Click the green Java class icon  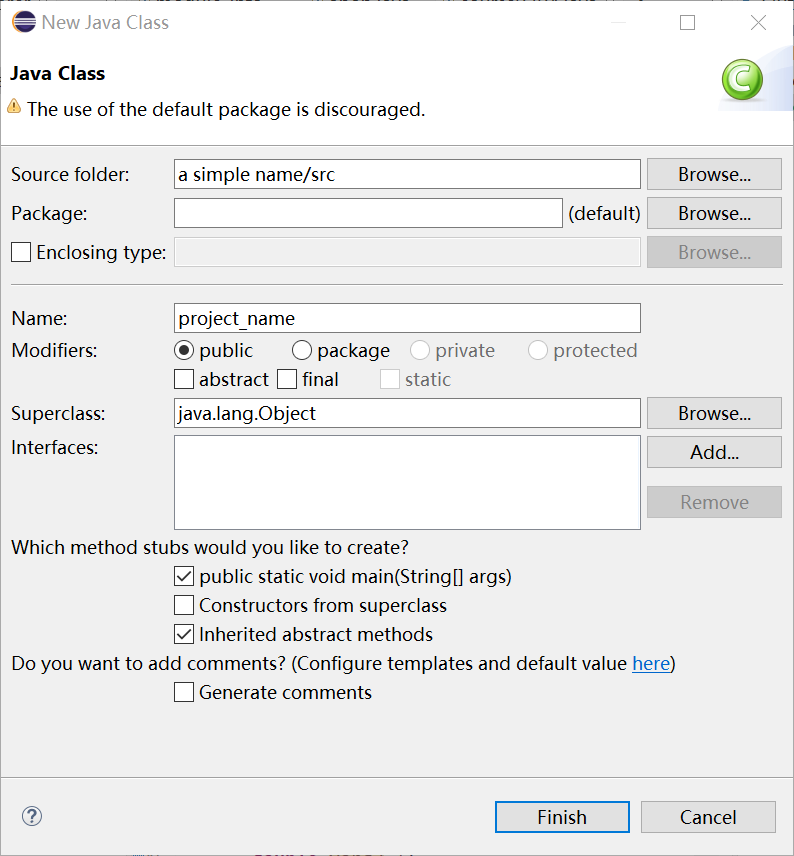coord(742,80)
